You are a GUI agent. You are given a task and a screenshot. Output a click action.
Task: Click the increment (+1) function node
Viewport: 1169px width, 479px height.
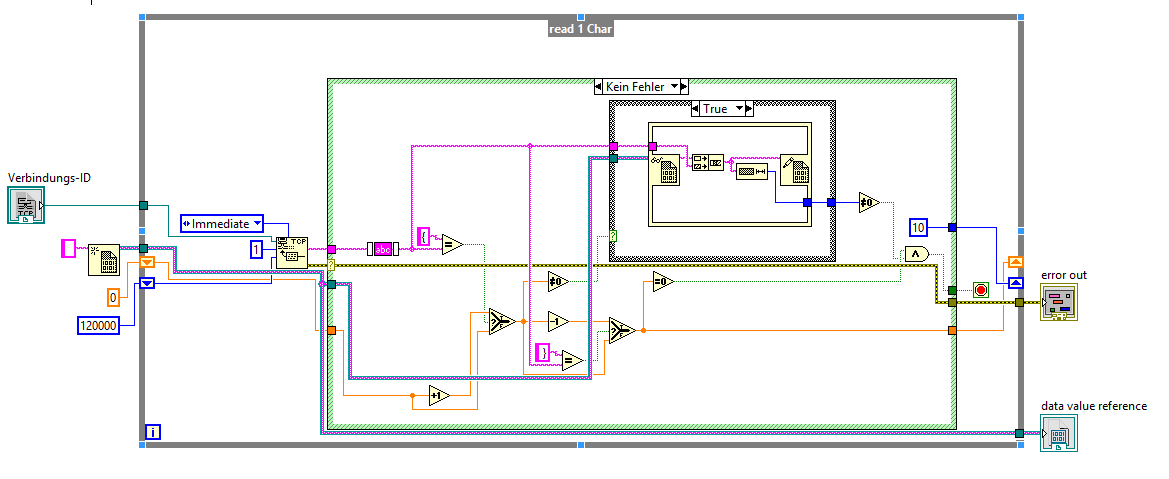click(x=439, y=396)
